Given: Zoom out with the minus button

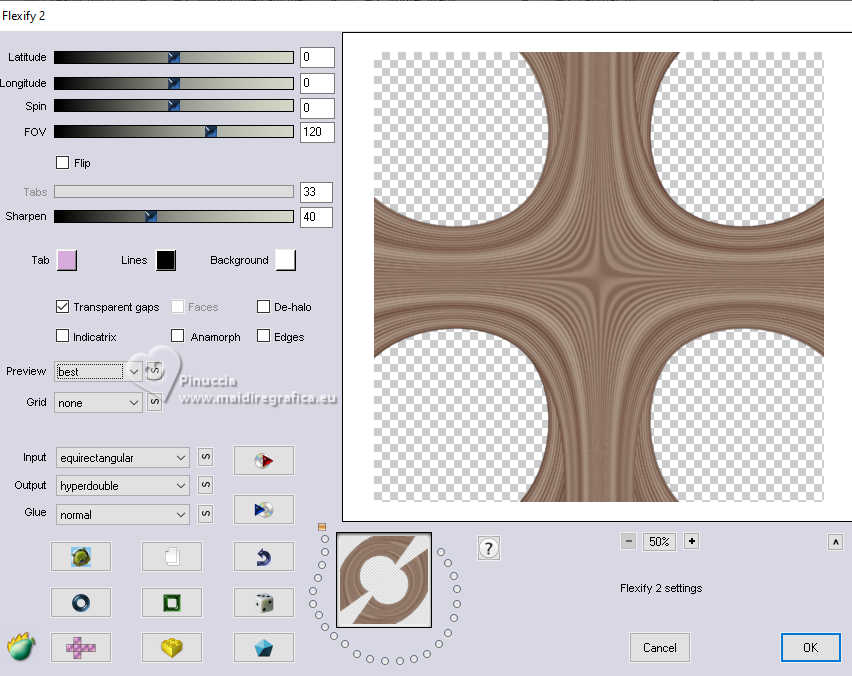Looking at the screenshot, I should [629, 541].
